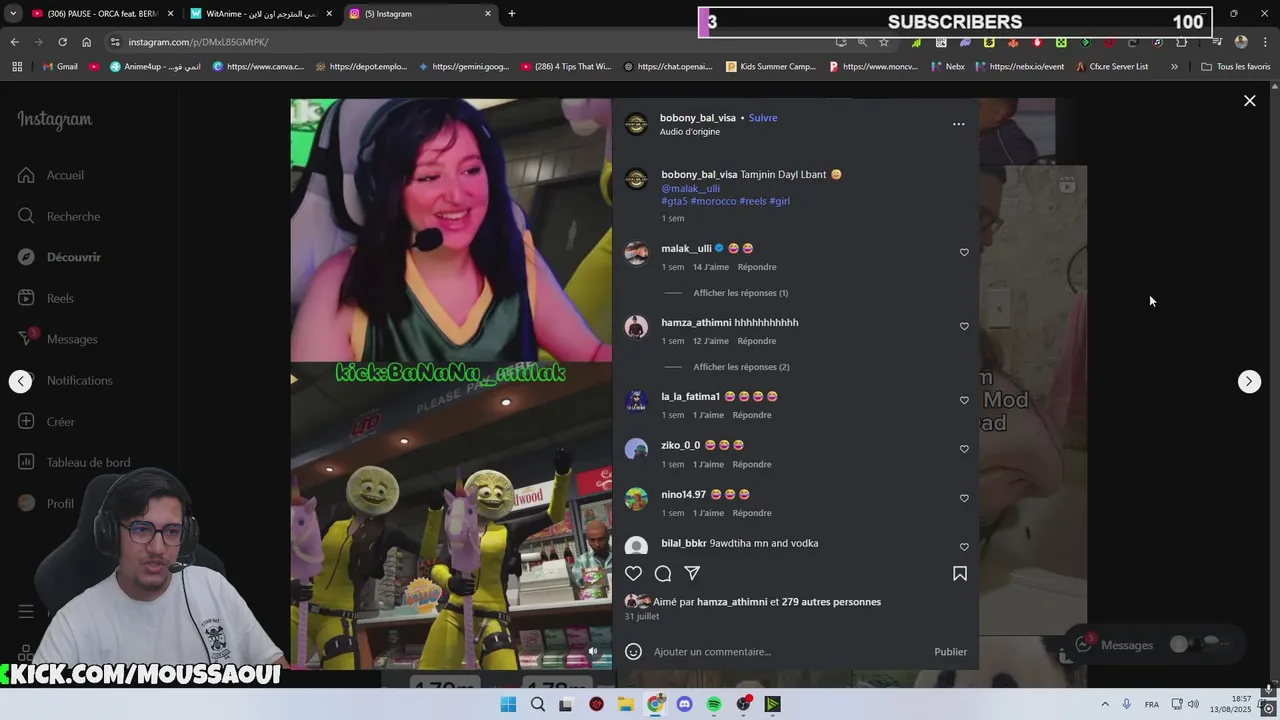
Task: Open the @malak__ulli mention in caption
Action: pyautogui.click(x=690, y=188)
